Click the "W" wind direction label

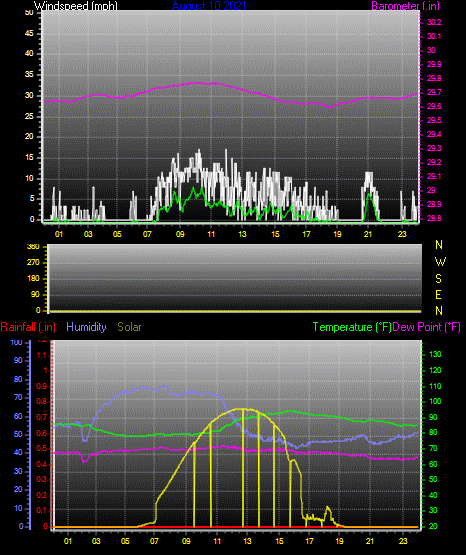440,262
